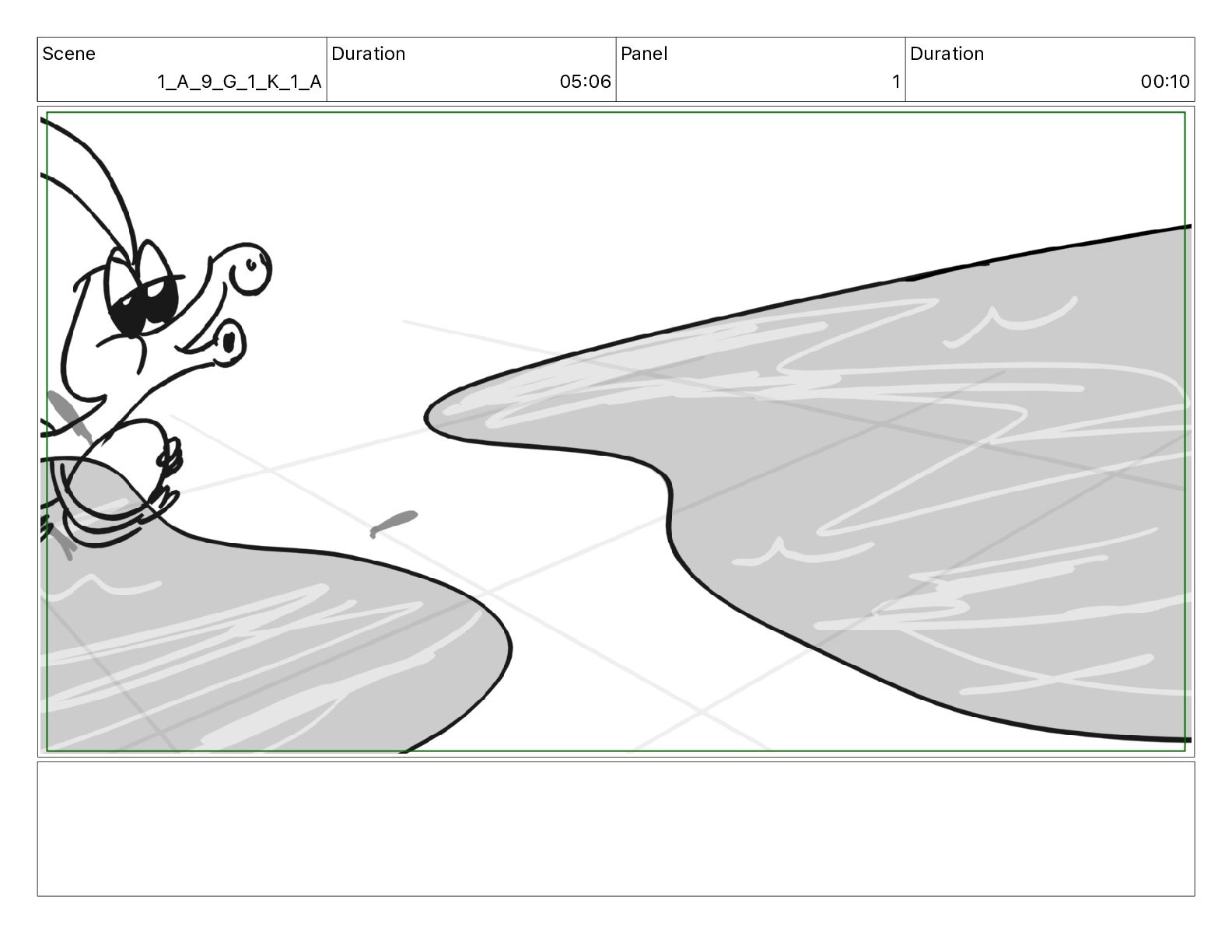Image resolution: width=1232 pixels, height=952 pixels.
Task: Click the storyboard panel drawing
Action: (x=616, y=432)
